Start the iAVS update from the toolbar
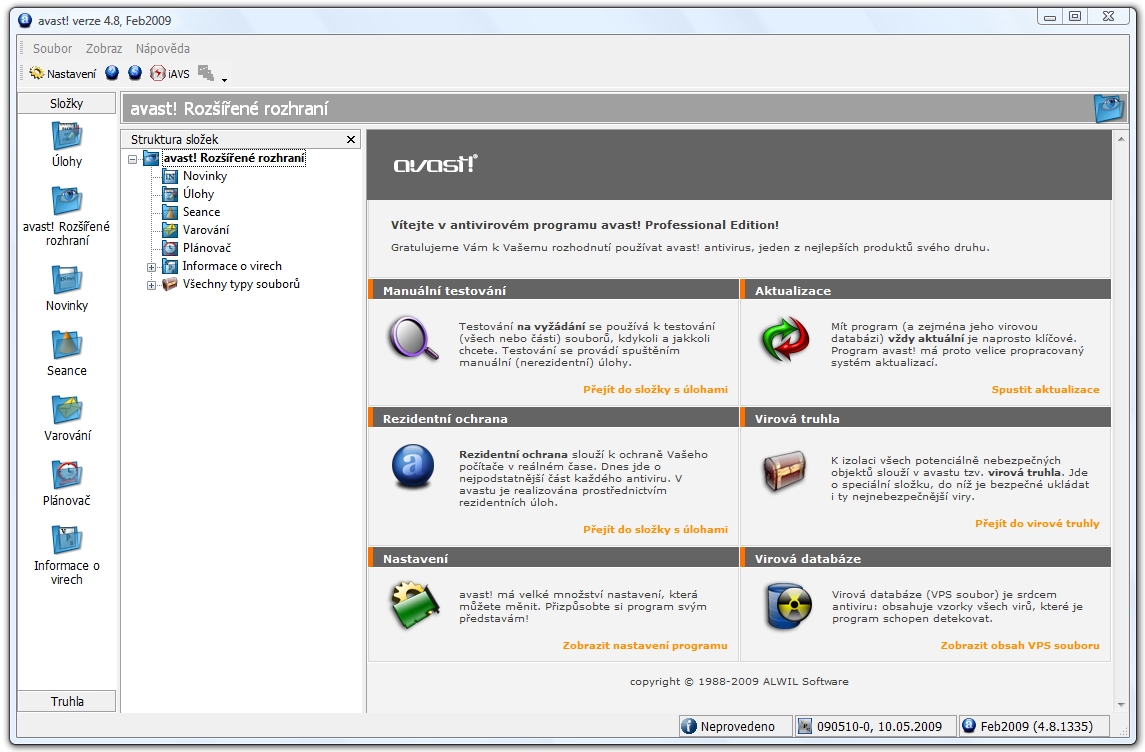The height and width of the screenshot is (752, 1145). click(x=169, y=74)
